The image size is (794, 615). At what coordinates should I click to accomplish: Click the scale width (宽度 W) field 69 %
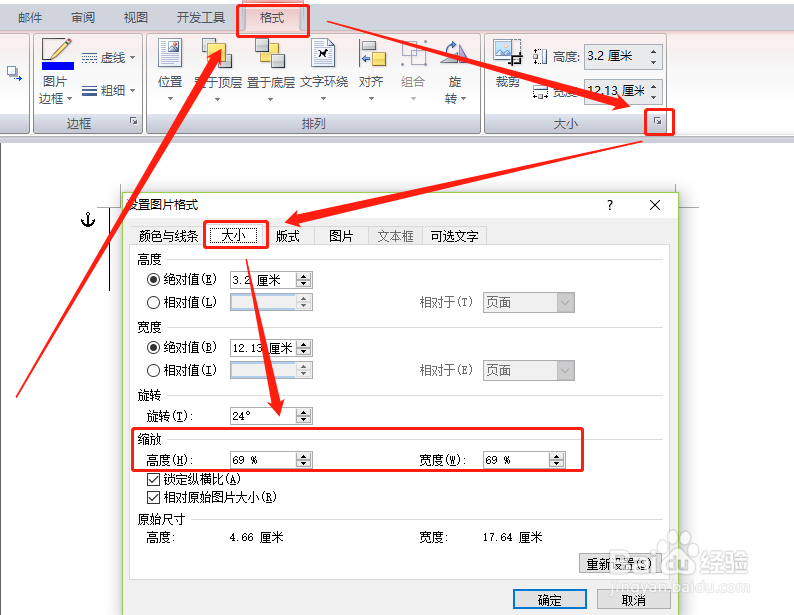[x=516, y=460]
